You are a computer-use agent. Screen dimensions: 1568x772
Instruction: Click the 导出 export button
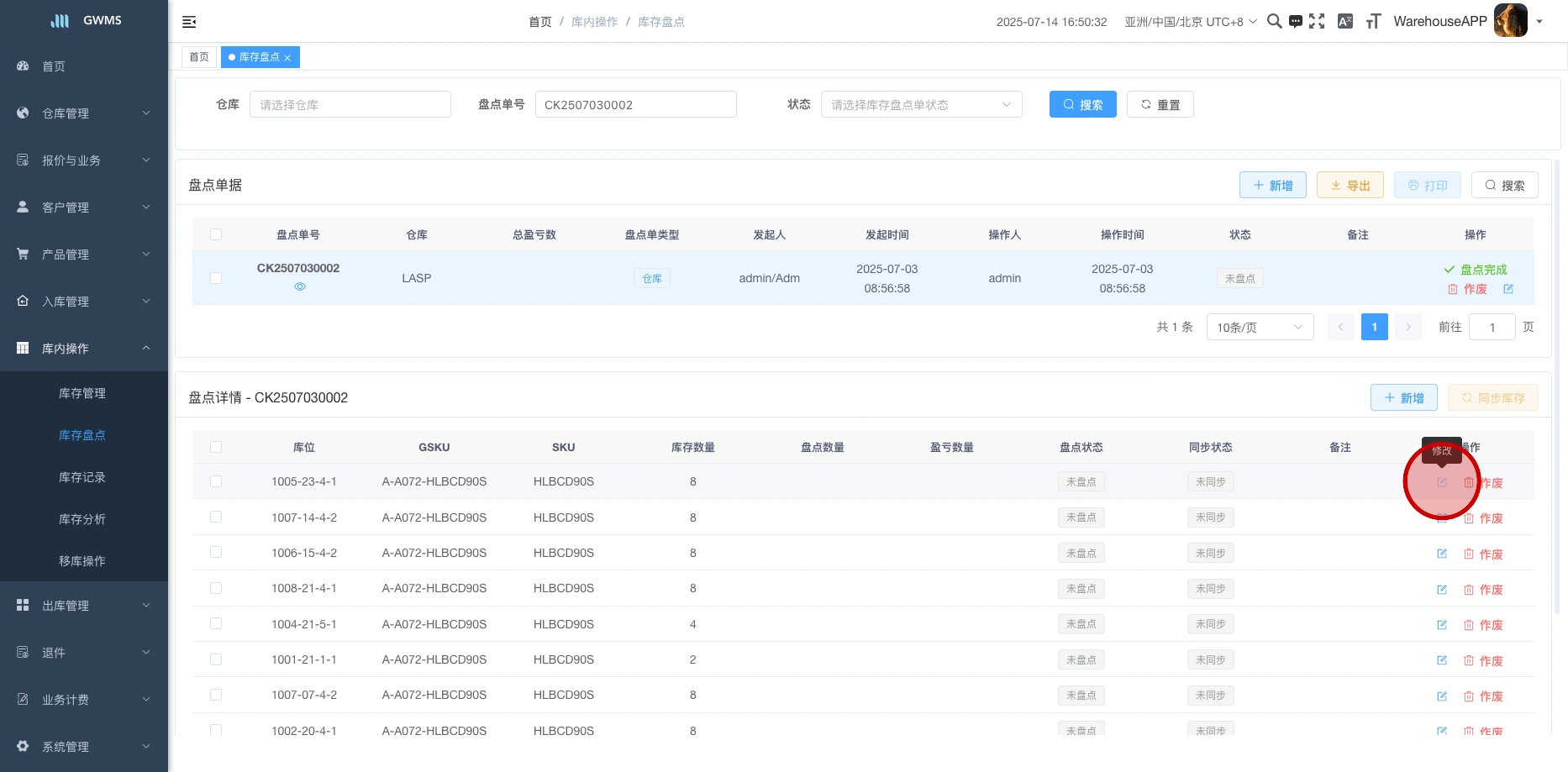click(x=1350, y=186)
